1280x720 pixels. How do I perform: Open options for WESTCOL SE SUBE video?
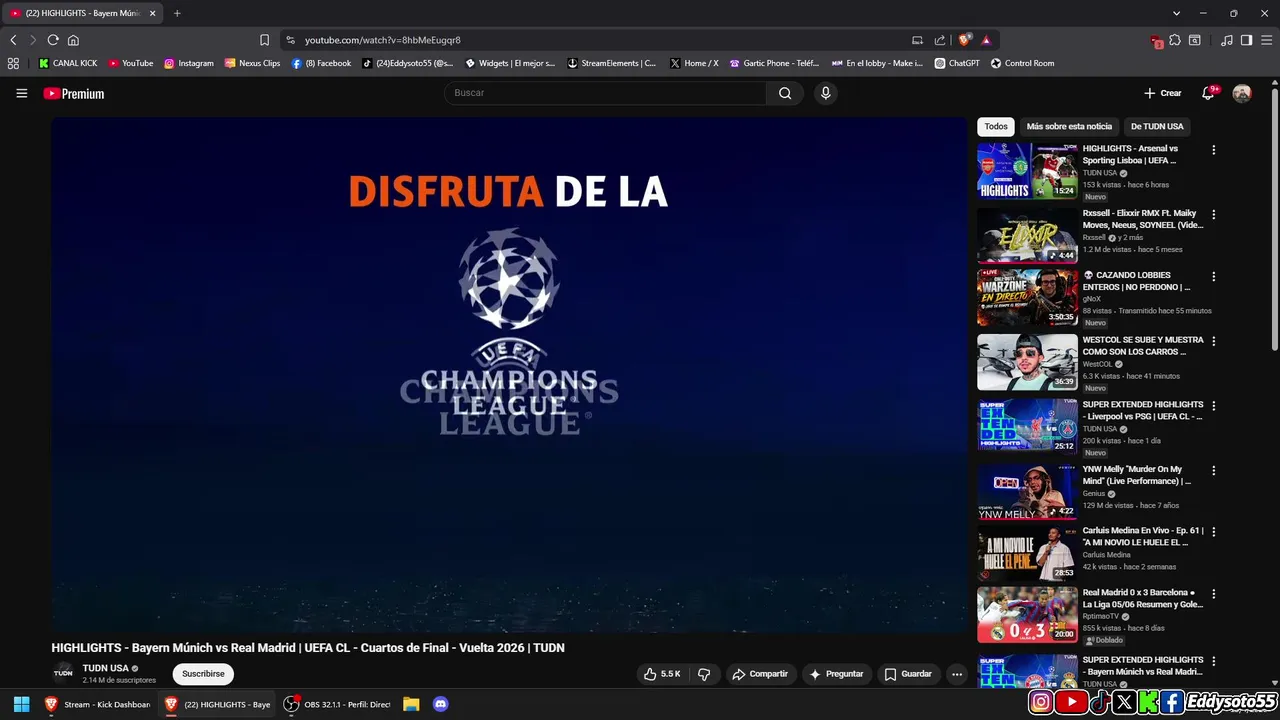(1214, 341)
